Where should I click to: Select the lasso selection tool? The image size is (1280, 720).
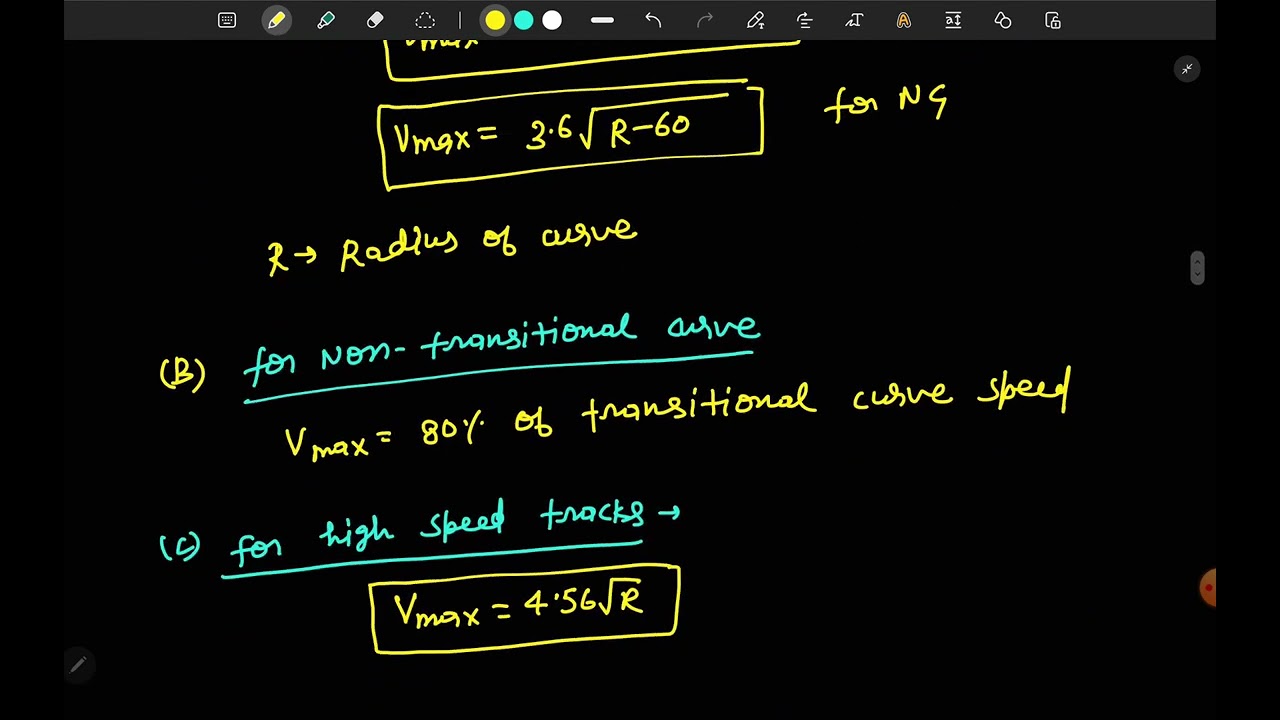[425, 20]
